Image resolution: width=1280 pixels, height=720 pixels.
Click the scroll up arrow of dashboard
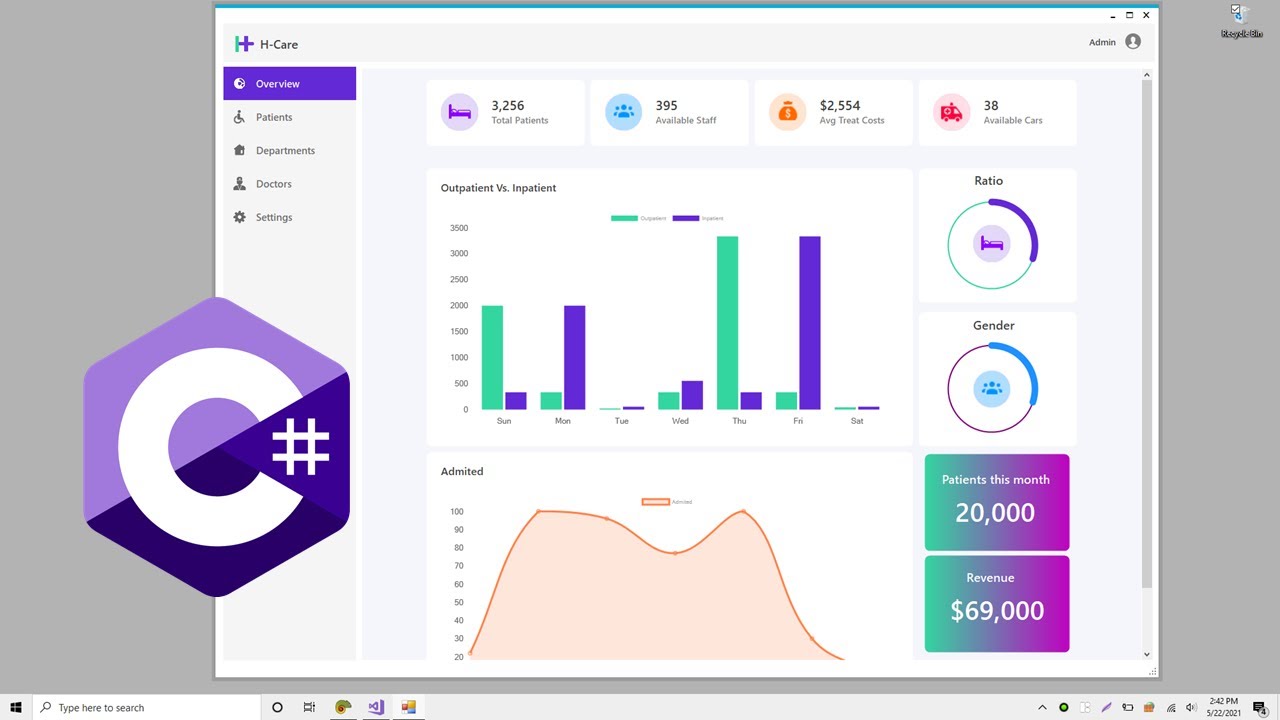point(1147,74)
